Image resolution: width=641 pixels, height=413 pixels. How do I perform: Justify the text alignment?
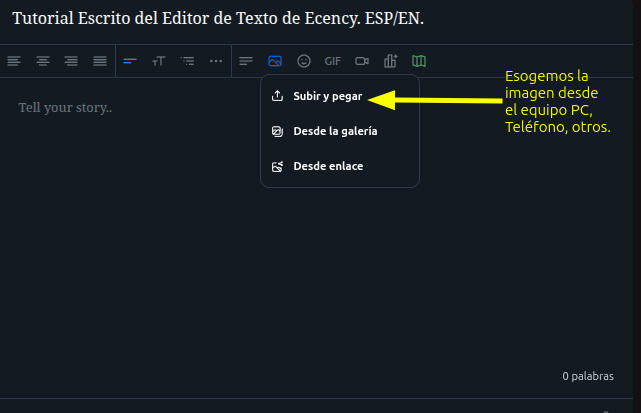(100, 61)
